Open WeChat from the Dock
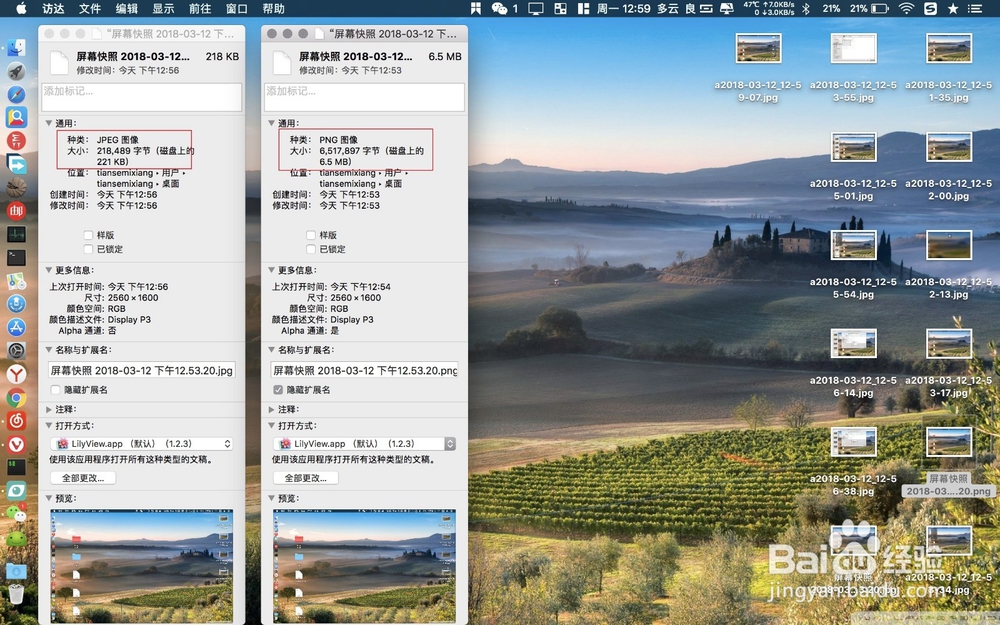Screen dimensions: 1000x625 (x=16, y=513)
